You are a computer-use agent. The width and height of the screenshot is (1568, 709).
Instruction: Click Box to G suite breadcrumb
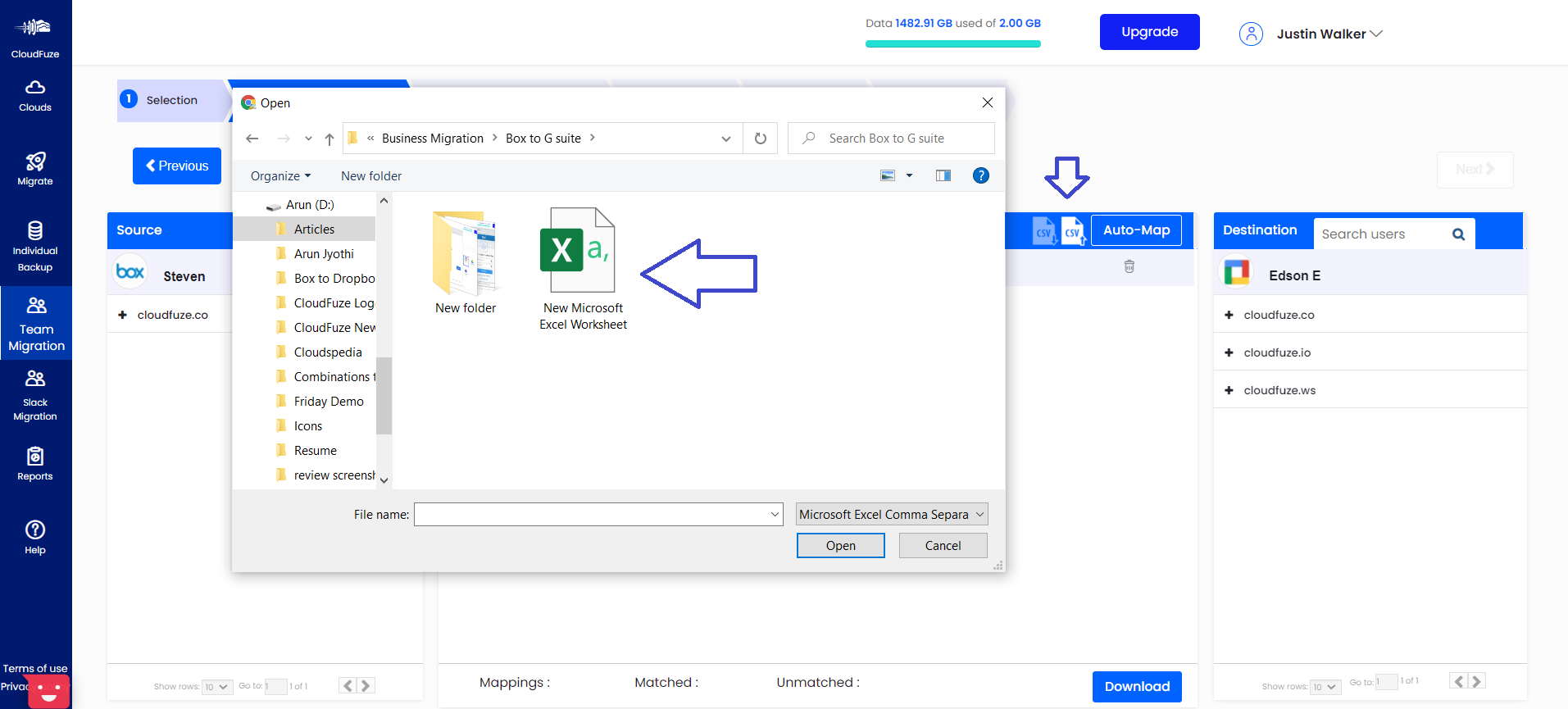coord(543,139)
